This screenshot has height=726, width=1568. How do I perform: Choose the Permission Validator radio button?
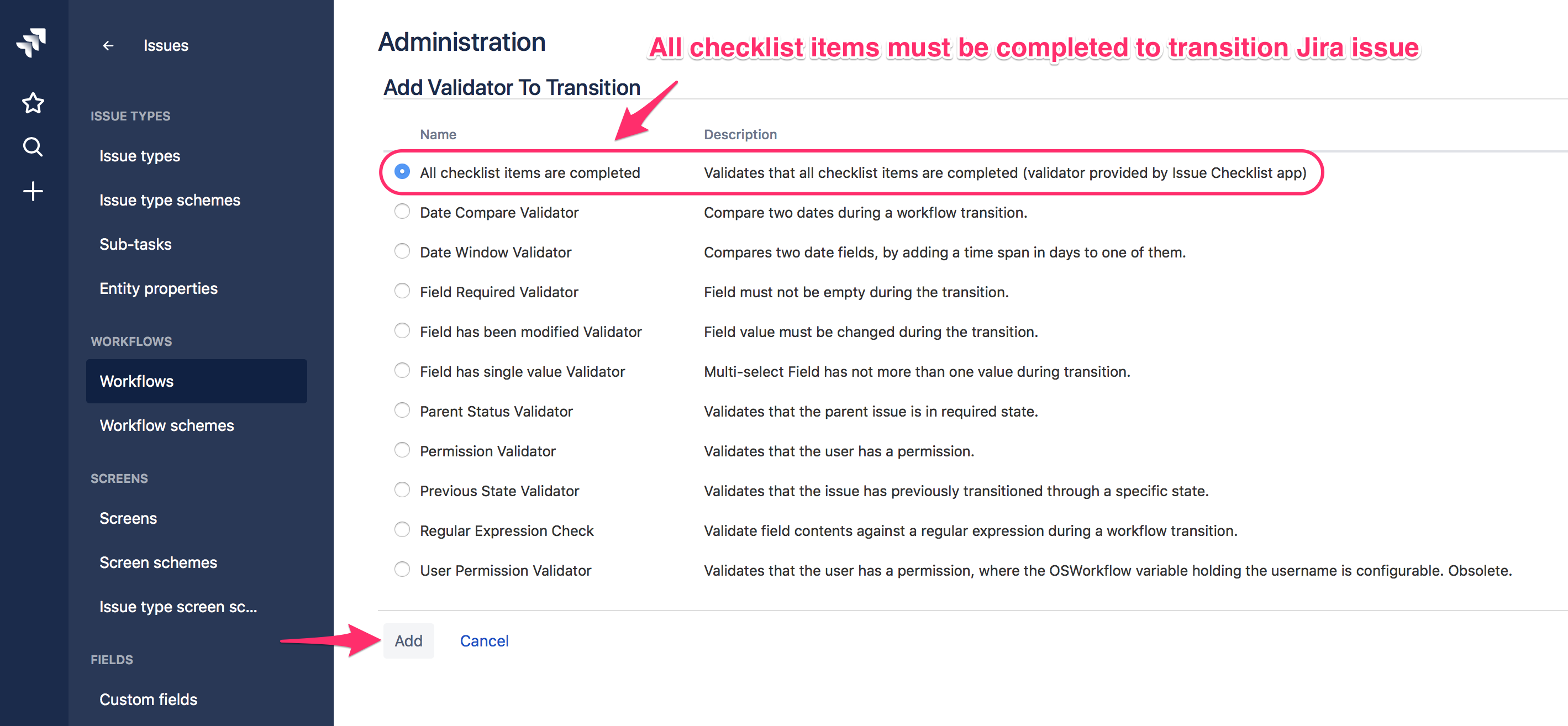(402, 450)
